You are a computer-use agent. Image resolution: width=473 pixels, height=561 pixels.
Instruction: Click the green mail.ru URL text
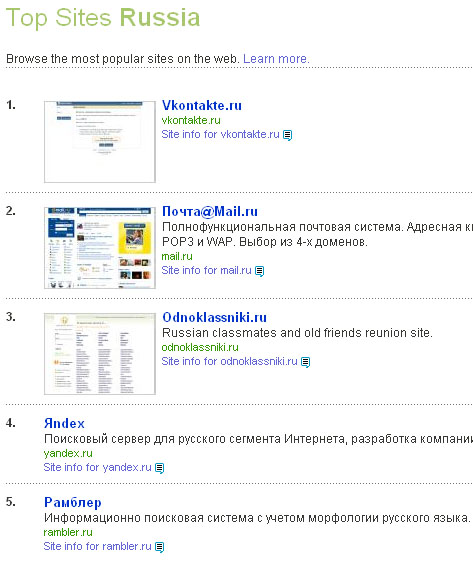[x=177, y=256]
